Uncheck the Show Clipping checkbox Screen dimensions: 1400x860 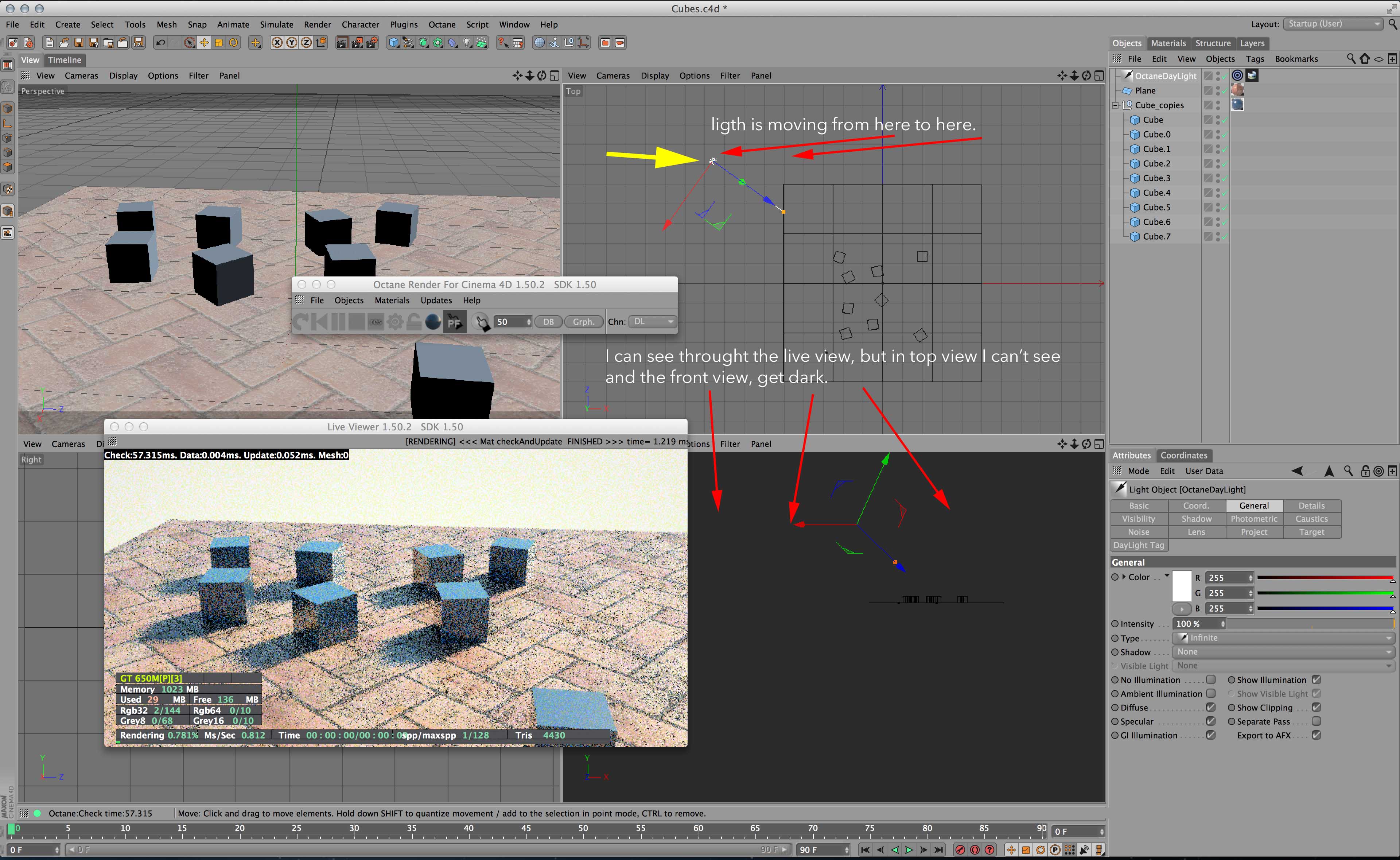coord(1317,708)
